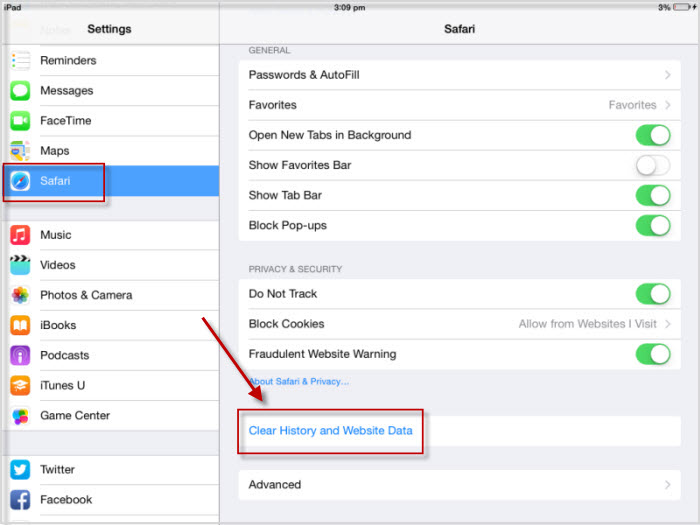Tap the FaceTime camera icon
This screenshot has height=525, width=700.
[20, 121]
